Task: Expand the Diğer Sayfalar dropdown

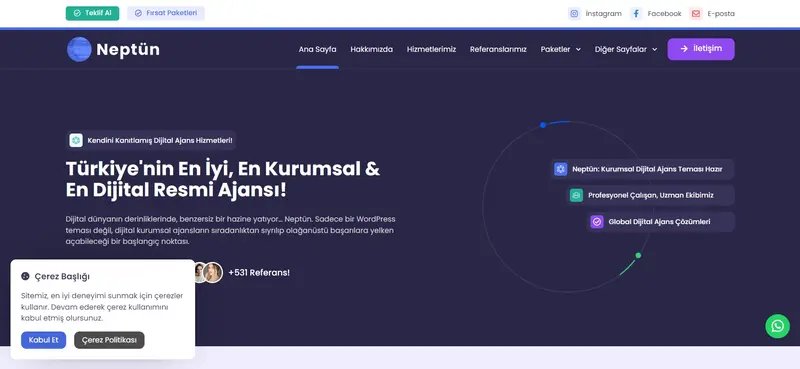Action: pos(626,50)
